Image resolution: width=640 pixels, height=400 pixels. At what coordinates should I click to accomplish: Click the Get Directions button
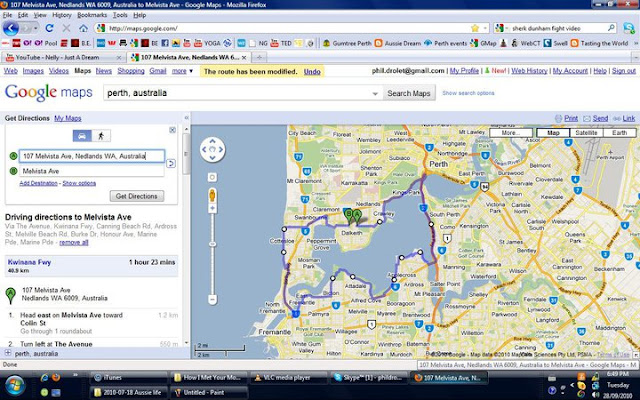[x=137, y=196]
